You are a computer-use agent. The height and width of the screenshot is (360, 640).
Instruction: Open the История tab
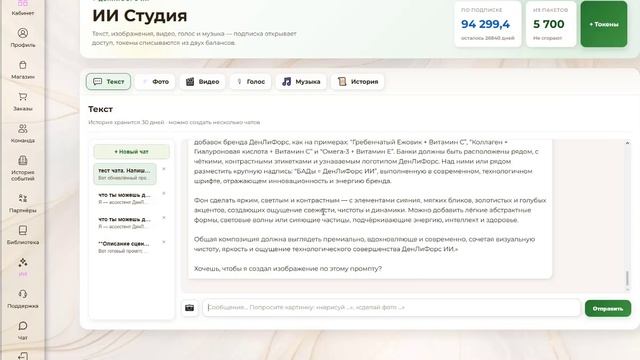pyautogui.click(x=358, y=82)
